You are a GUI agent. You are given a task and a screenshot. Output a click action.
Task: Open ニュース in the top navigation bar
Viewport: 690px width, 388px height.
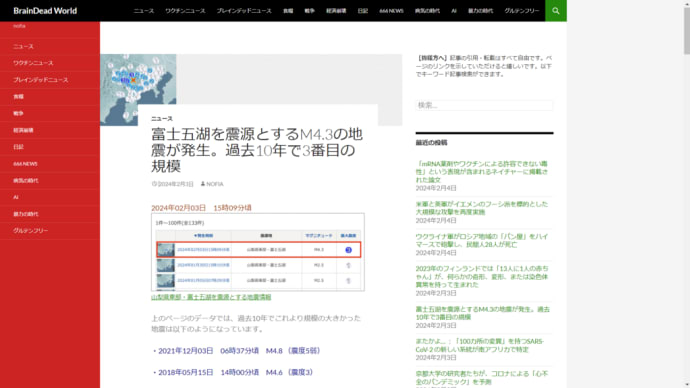click(144, 11)
